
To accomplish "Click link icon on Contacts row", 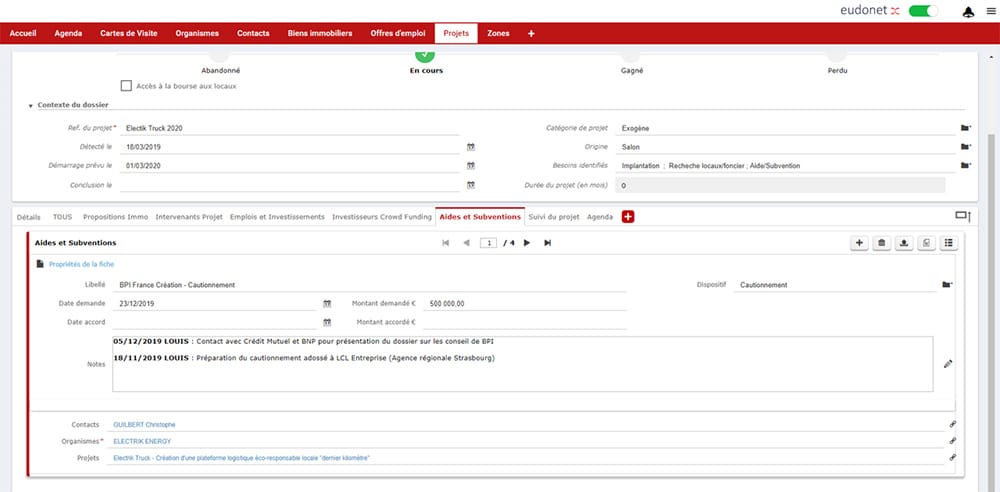I will (952, 424).
